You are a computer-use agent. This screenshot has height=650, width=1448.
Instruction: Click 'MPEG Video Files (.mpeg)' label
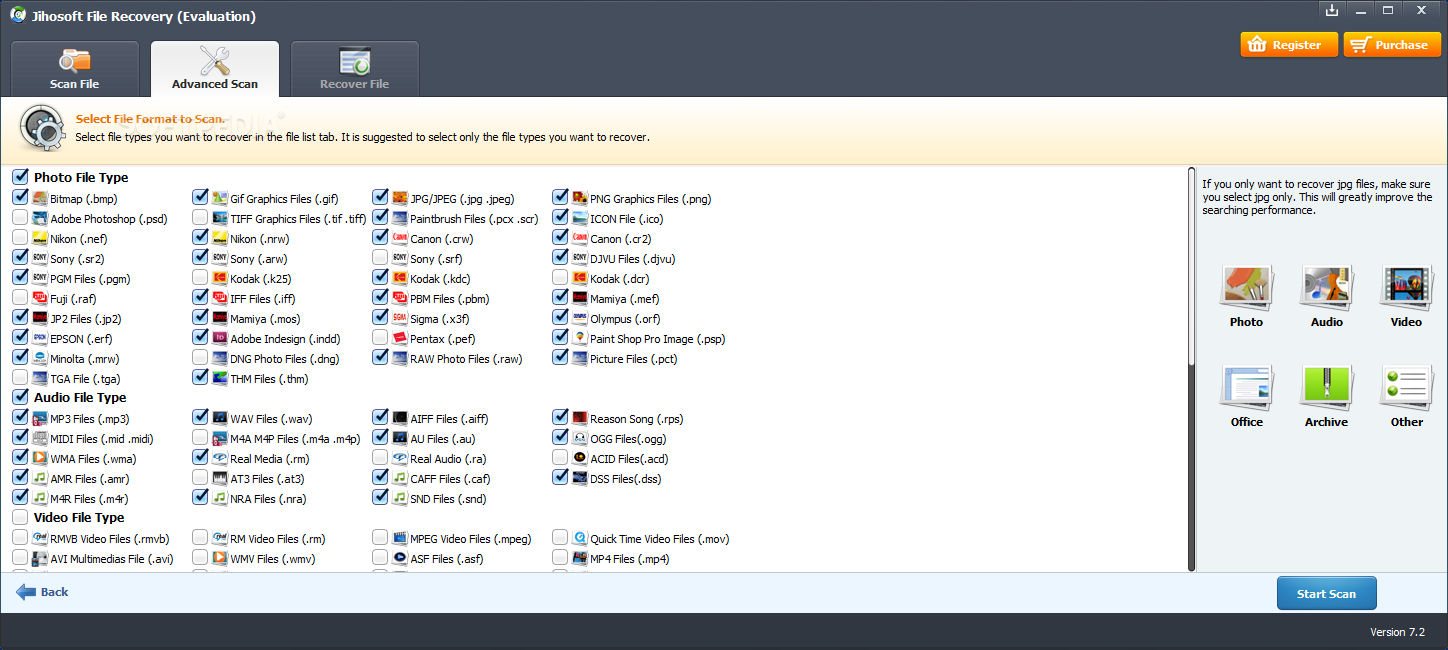coord(471,539)
